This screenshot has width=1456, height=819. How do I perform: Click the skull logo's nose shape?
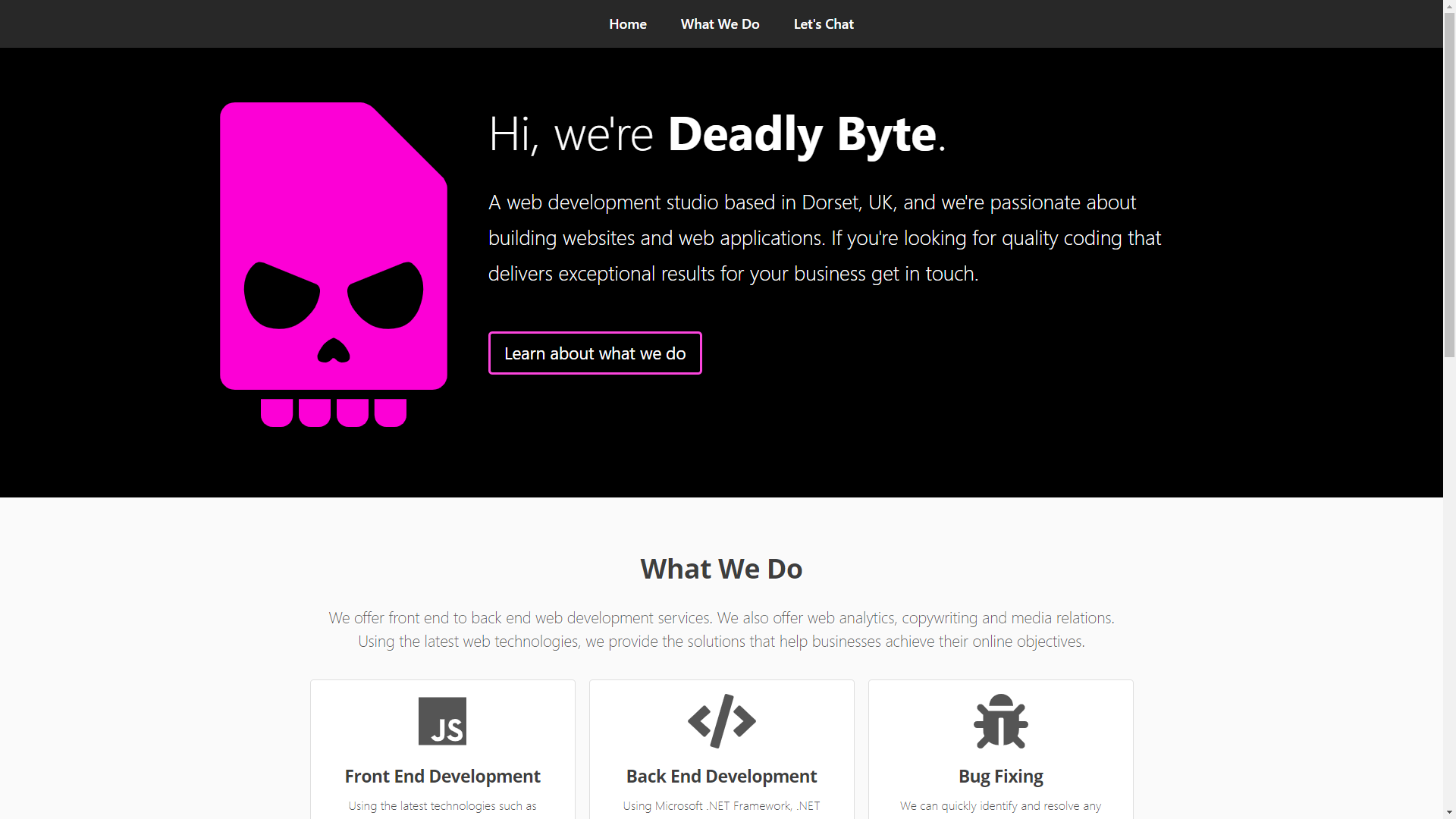[x=334, y=351]
